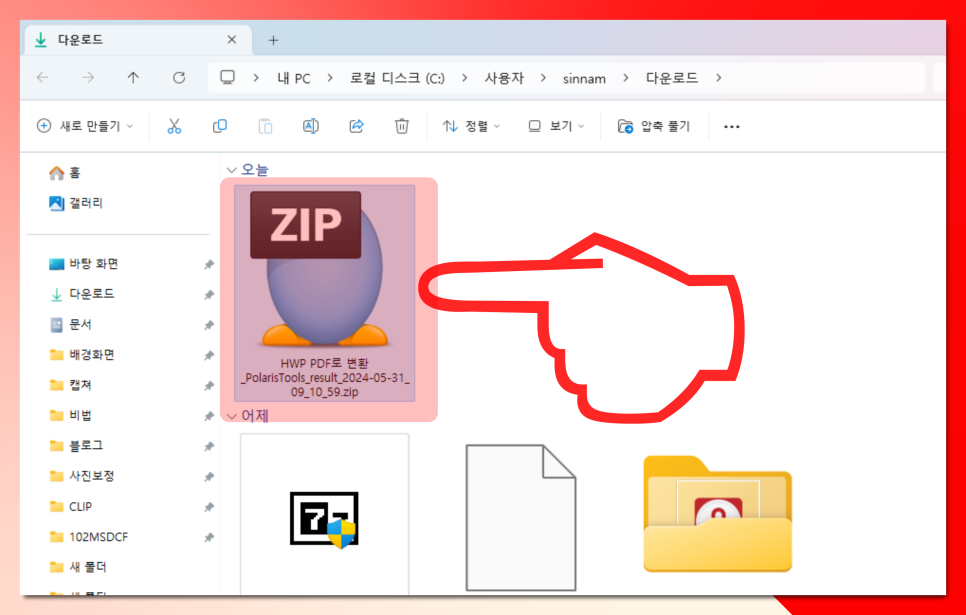Open the 보기 (View) dropdown
The width and height of the screenshot is (966, 615).
coord(554,126)
